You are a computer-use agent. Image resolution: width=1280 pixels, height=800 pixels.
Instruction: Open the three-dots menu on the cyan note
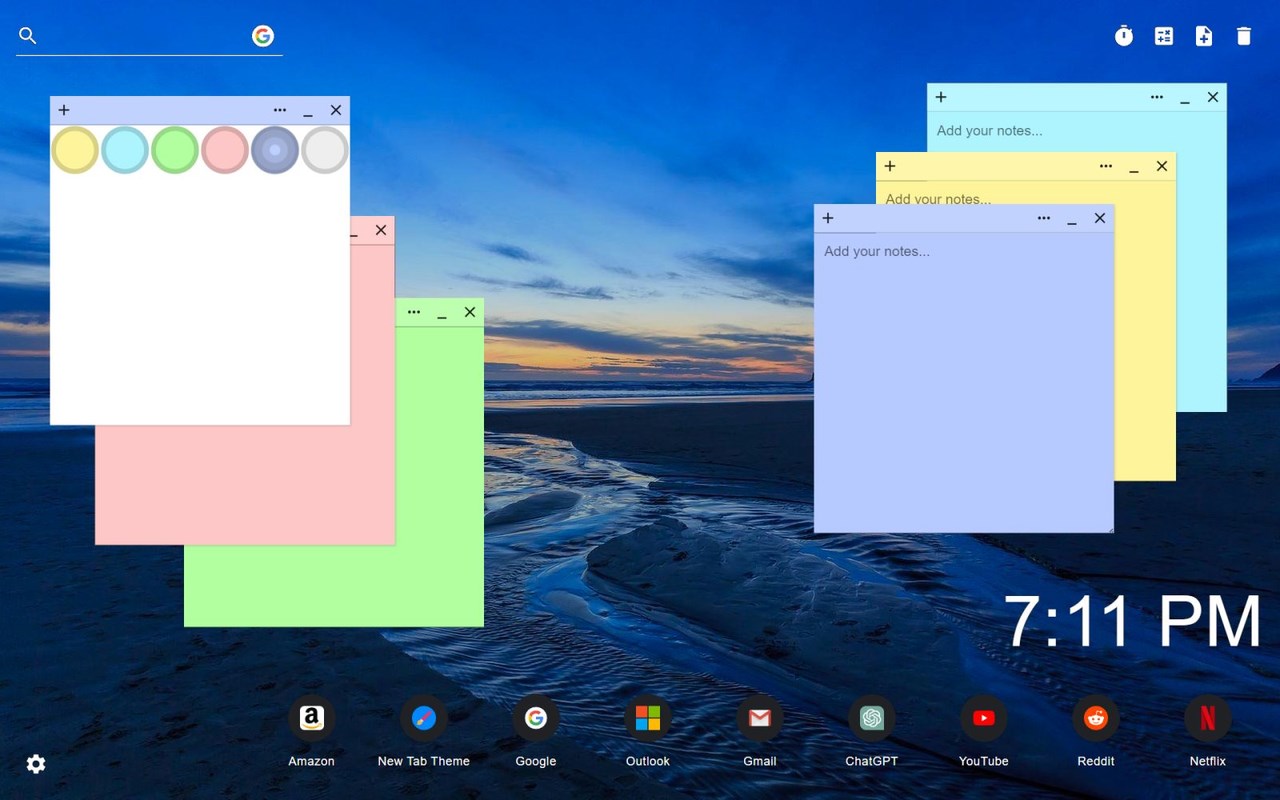(1157, 97)
